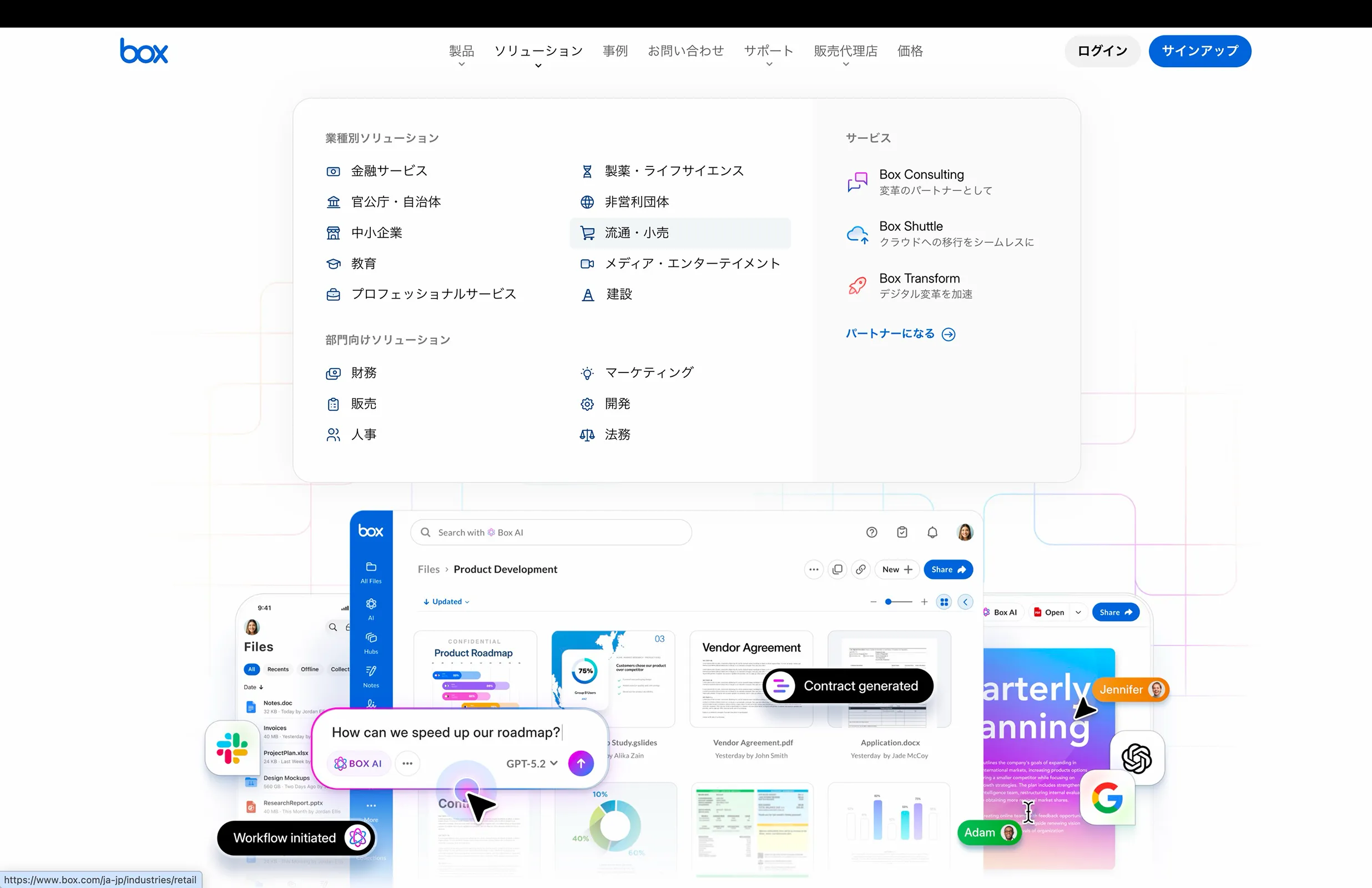
Task: Click the 法務 scales icon
Action: [587, 435]
